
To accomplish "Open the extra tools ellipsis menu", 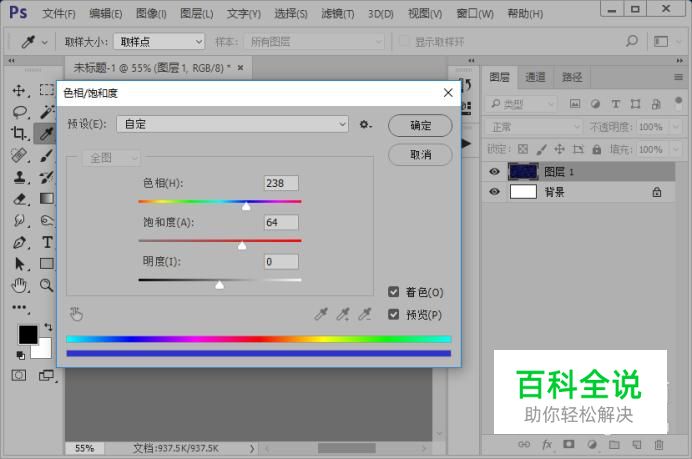I will (19, 307).
